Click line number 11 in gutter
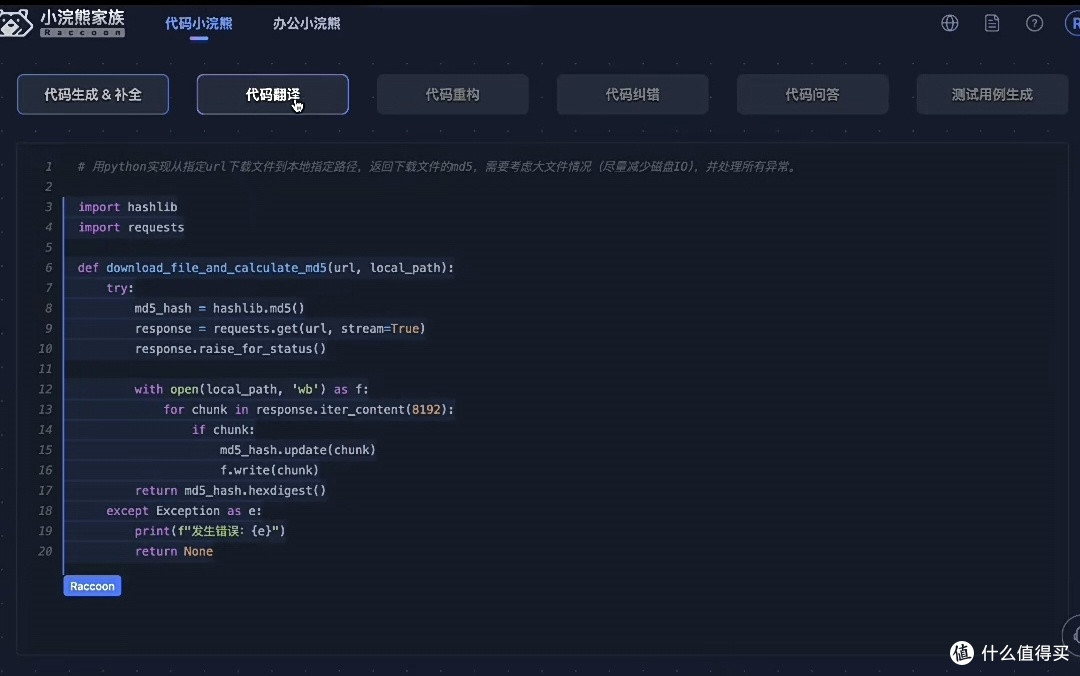Image resolution: width=1080 pixels, height=676 pixels. tap(45, 369)
